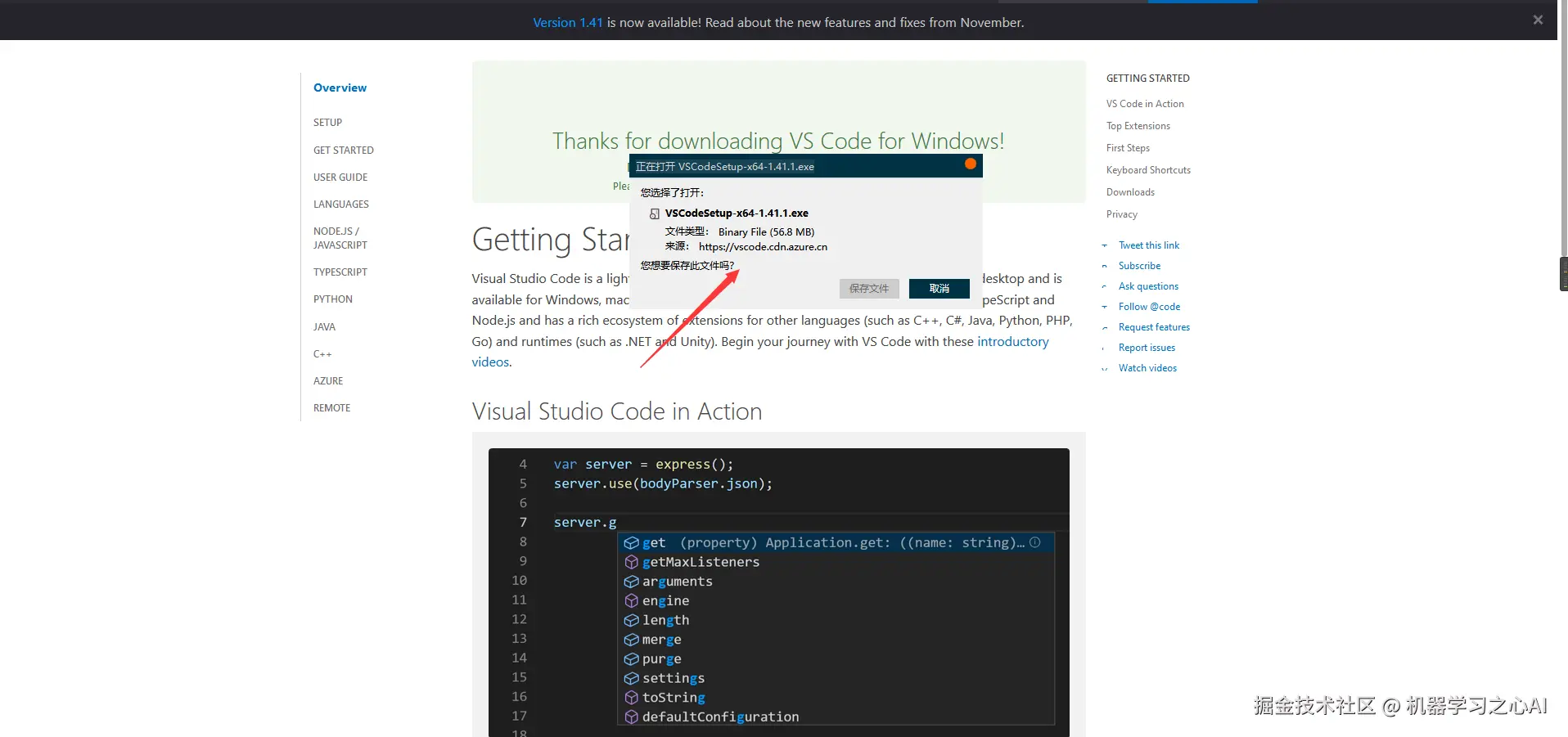
Task: Open the NODE.JS / JAVASCRIPT docs section
Action: [x=340, y=238]
